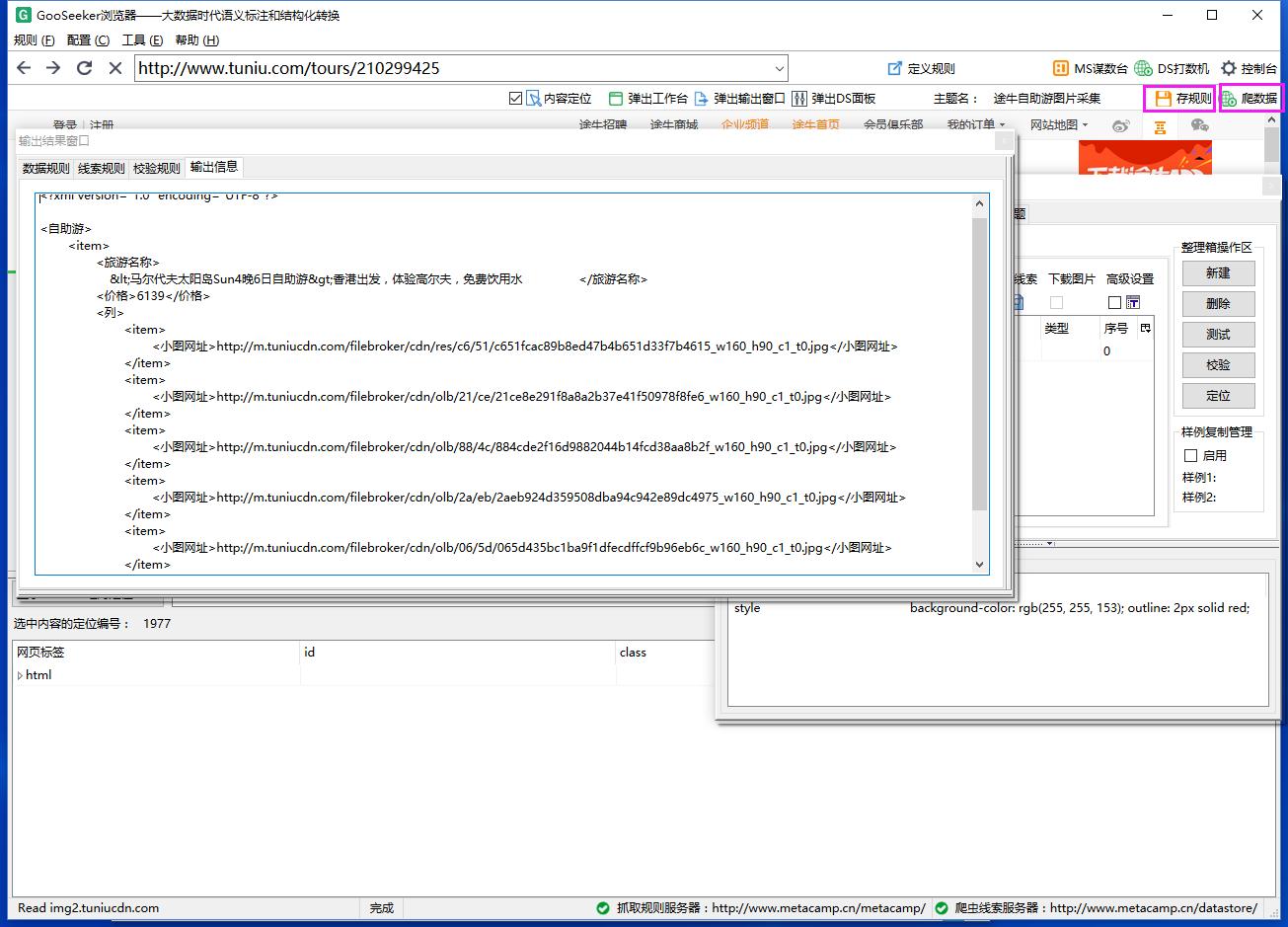Click the browser Back arrow

24,68
